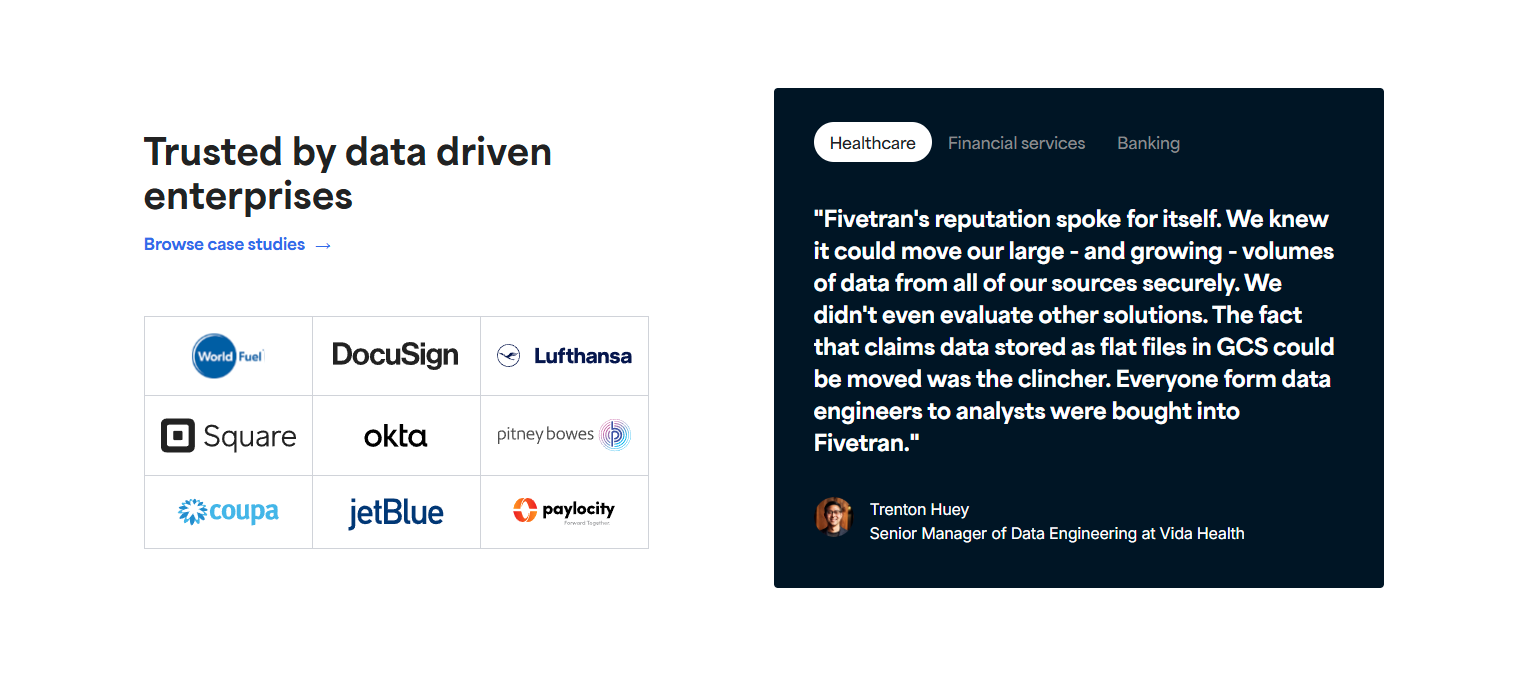Click the Paylocity logo

[x=565, y=511]
